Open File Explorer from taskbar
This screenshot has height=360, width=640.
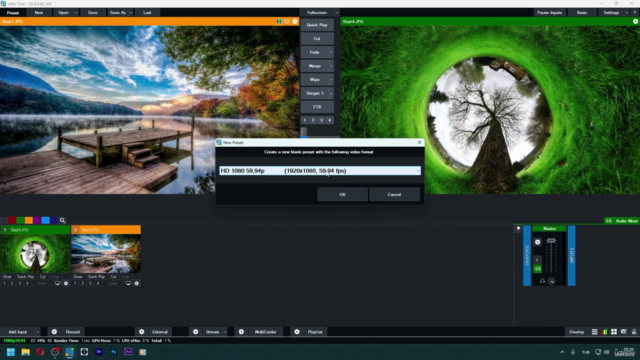(25, 352)
